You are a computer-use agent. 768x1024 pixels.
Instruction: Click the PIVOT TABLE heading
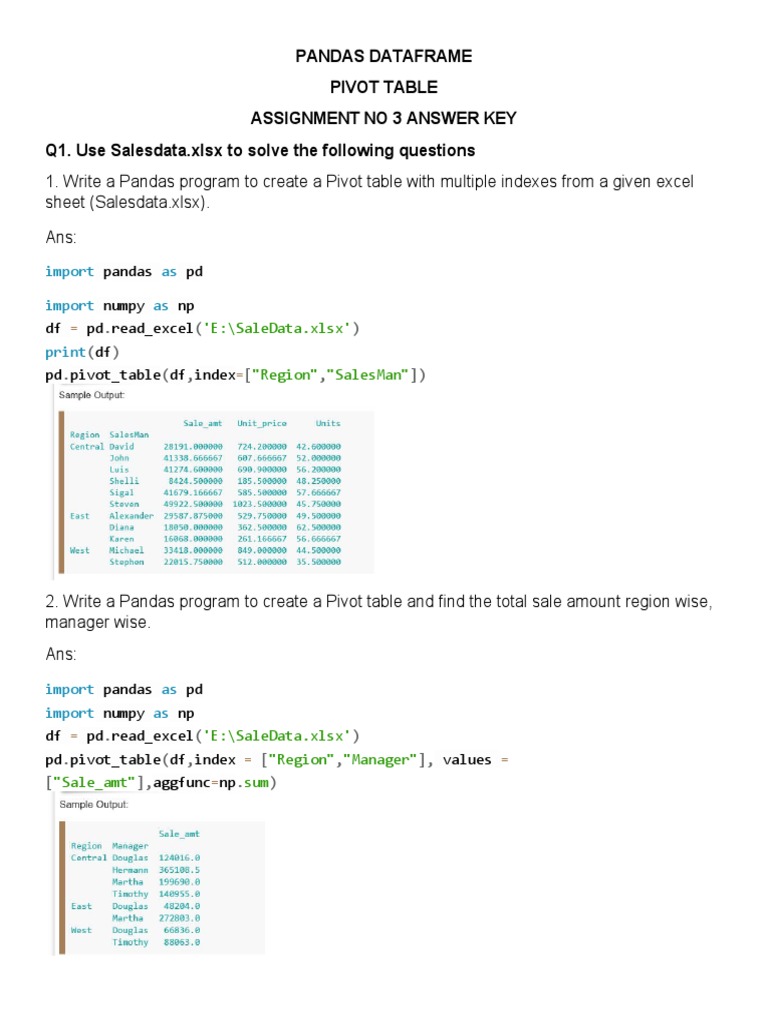383,87
